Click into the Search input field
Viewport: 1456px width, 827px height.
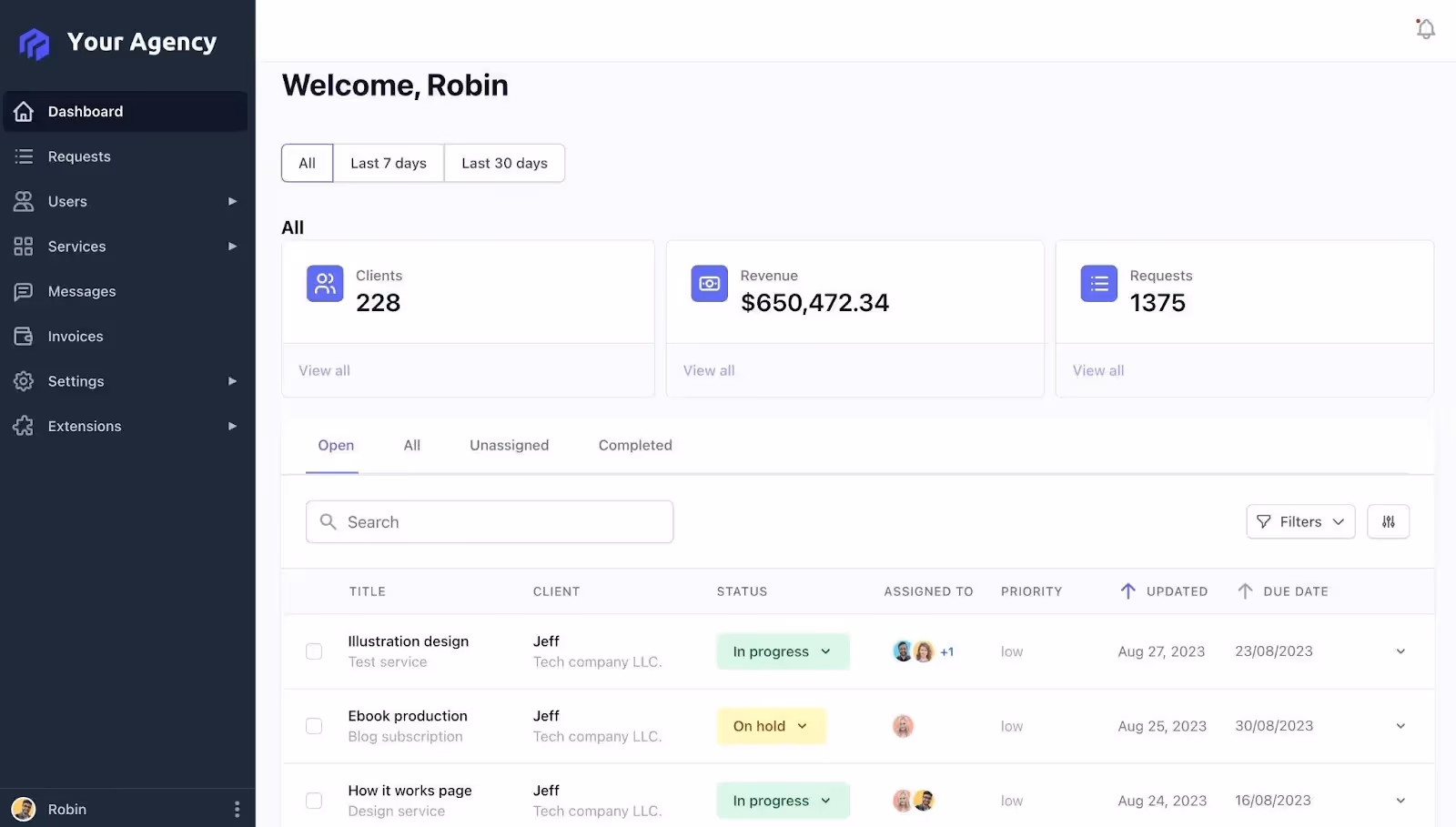490,522
